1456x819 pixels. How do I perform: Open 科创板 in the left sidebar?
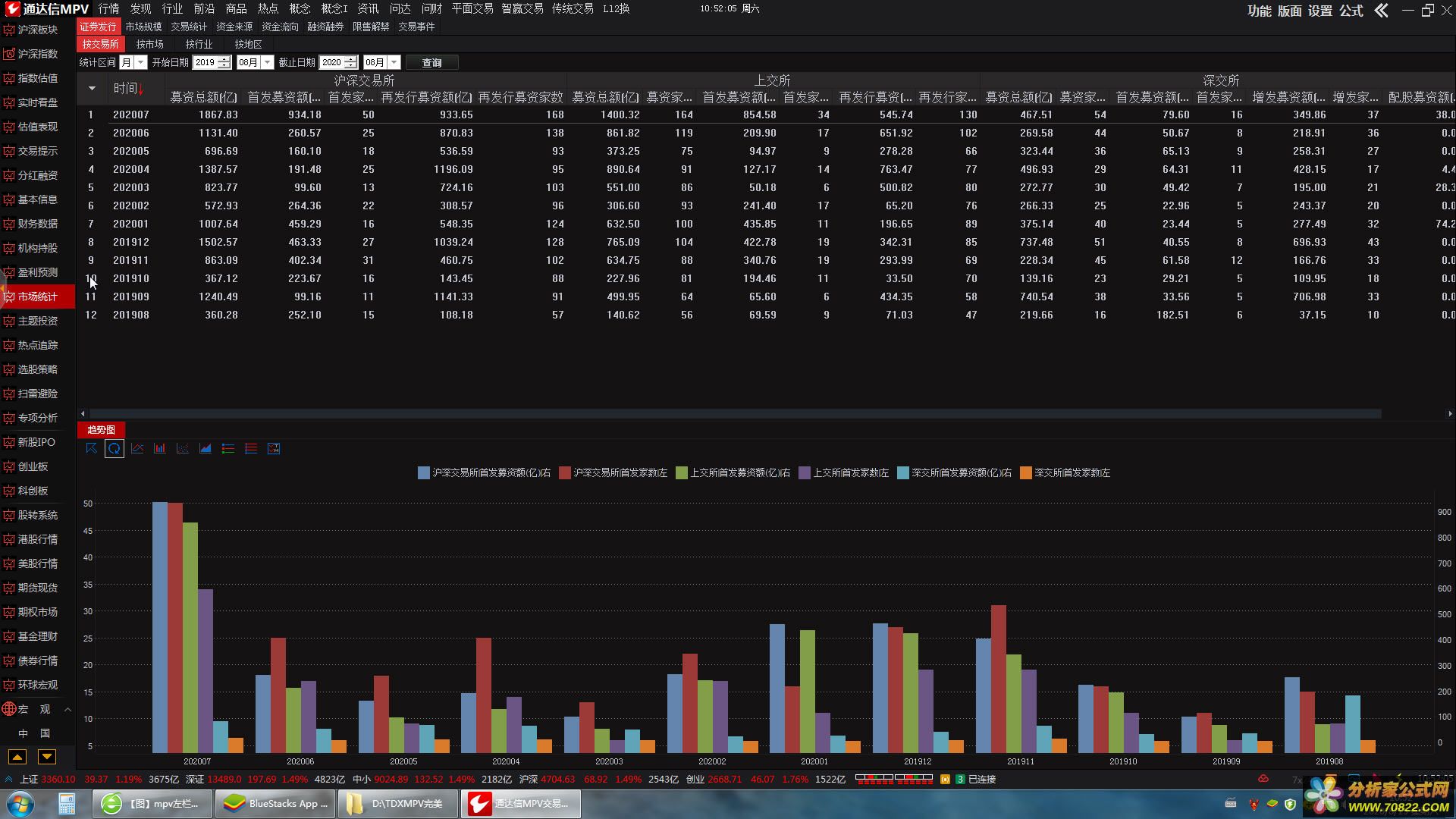(x=38, y=491)
